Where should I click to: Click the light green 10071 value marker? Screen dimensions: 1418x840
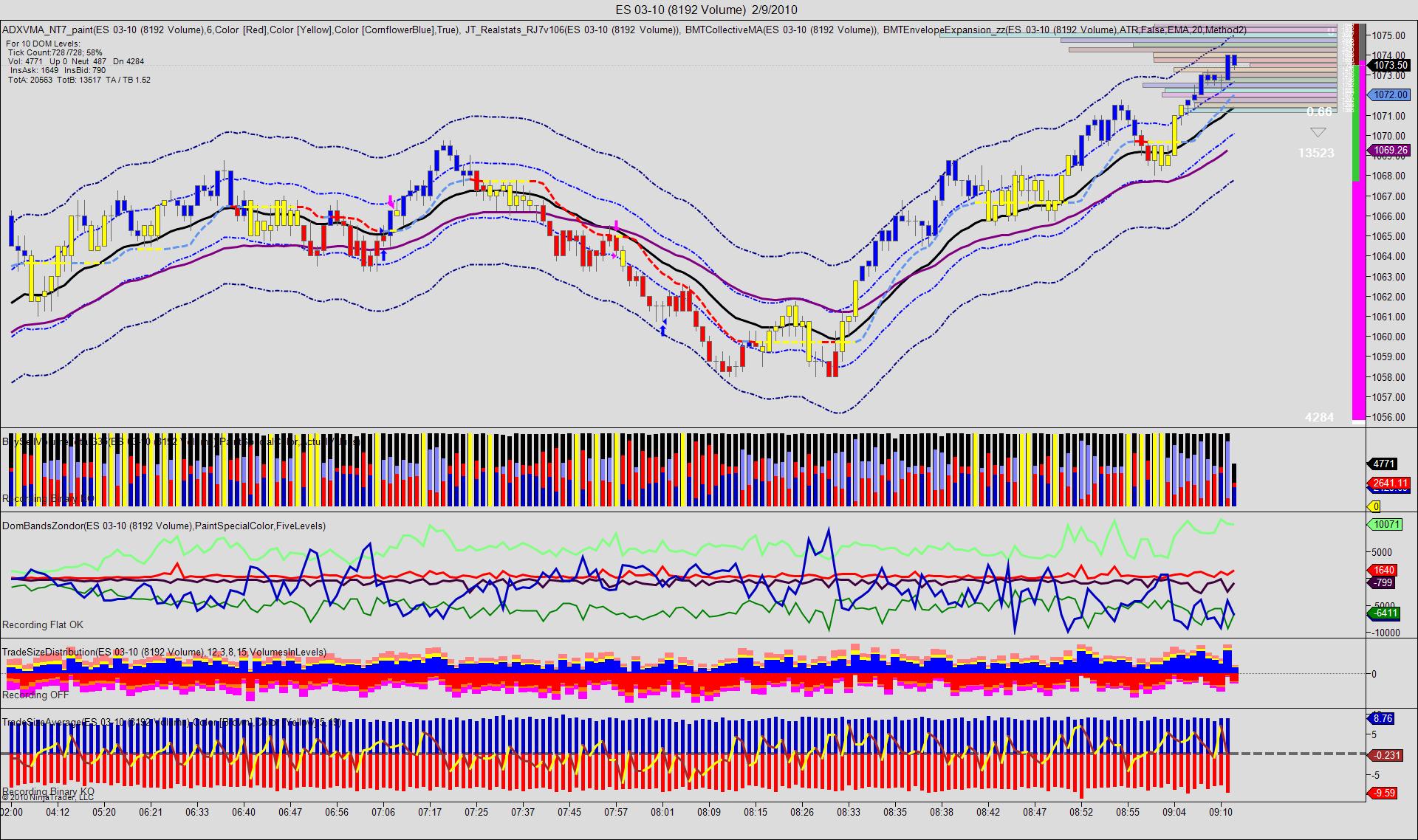coord(1386,525)
